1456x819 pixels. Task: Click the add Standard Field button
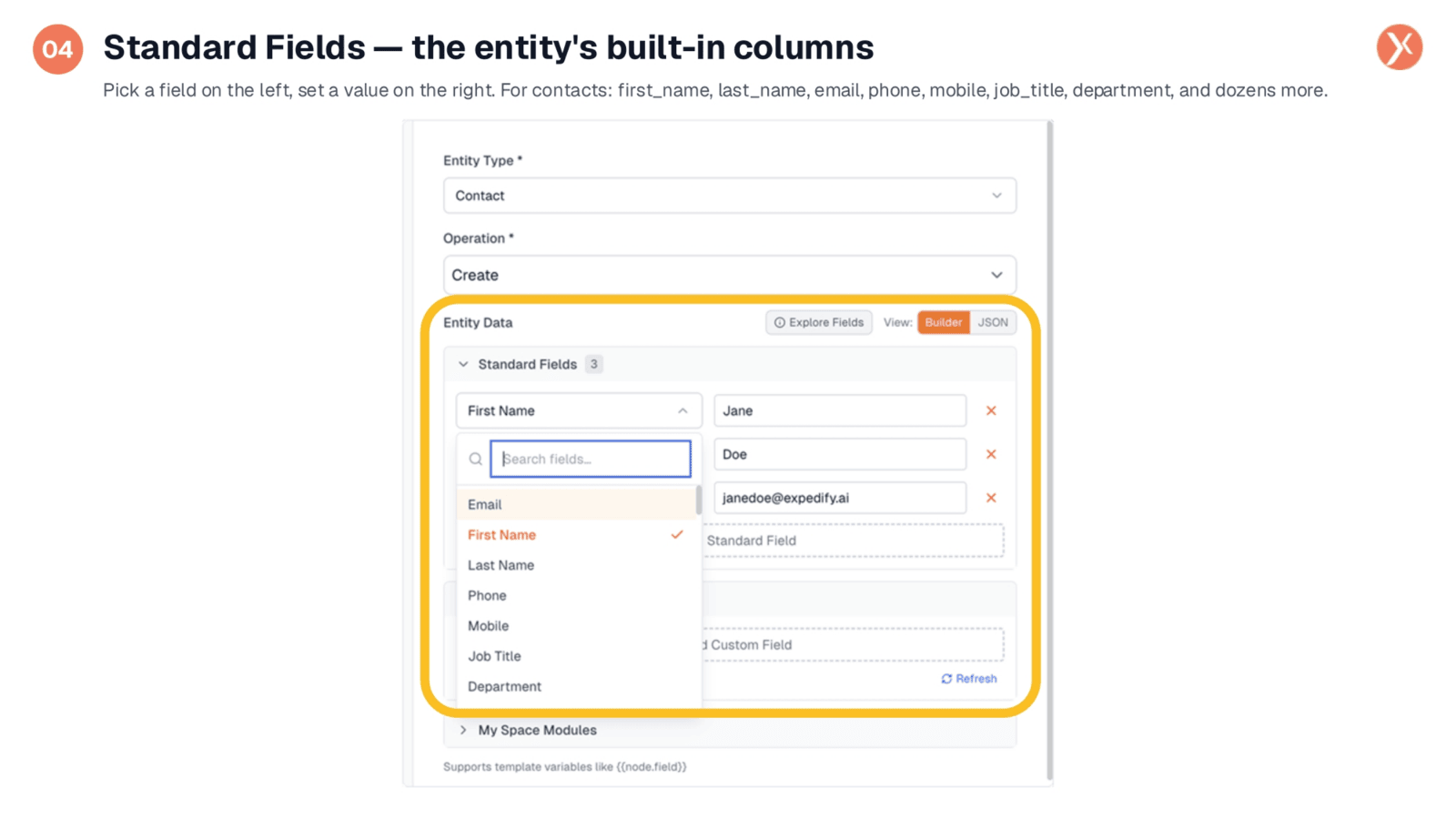pyautogui.click(x=853, y=541)
